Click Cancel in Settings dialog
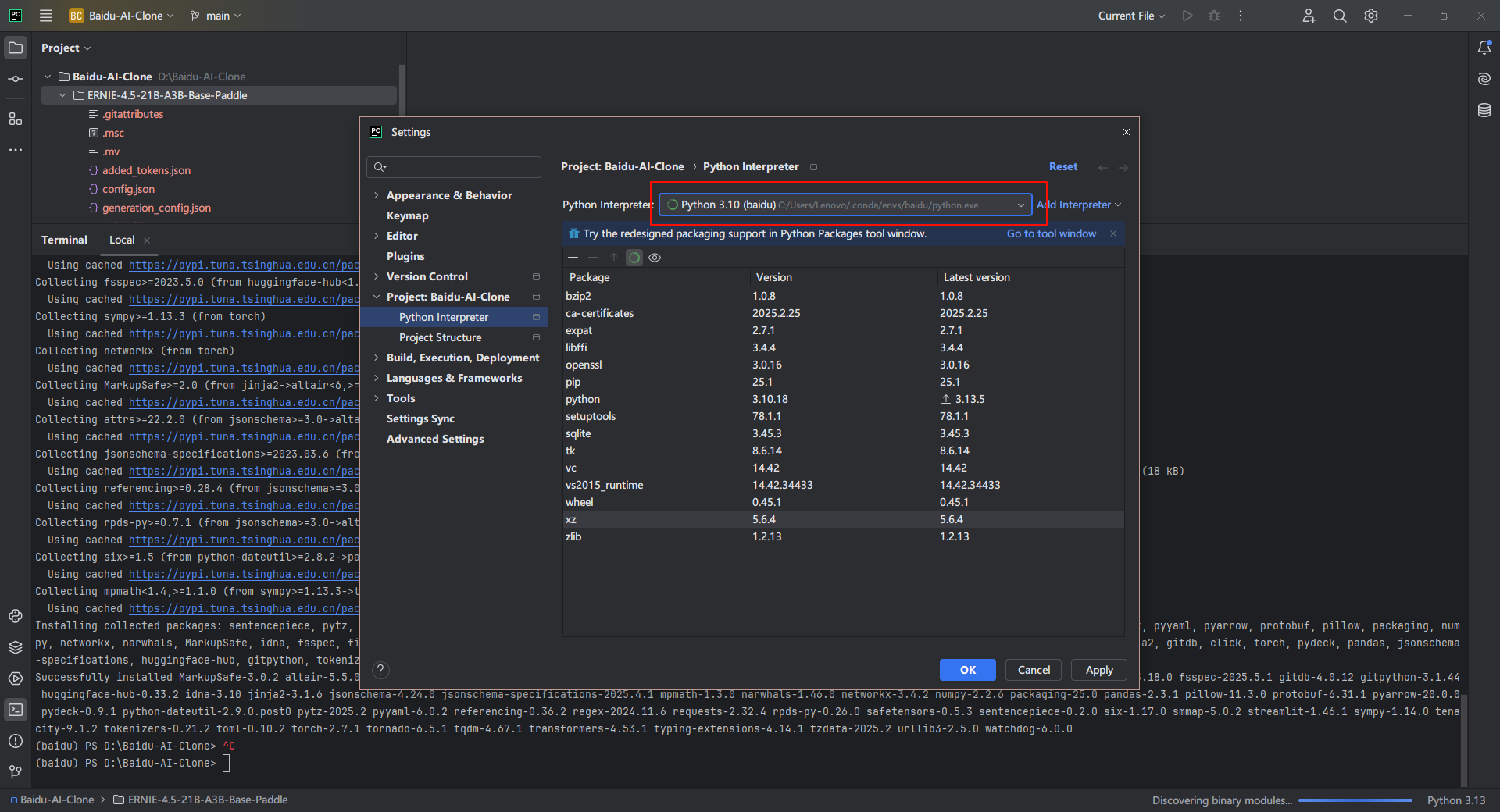The width and height of the screenshot is (1500, 812). tap(1034, 670)
